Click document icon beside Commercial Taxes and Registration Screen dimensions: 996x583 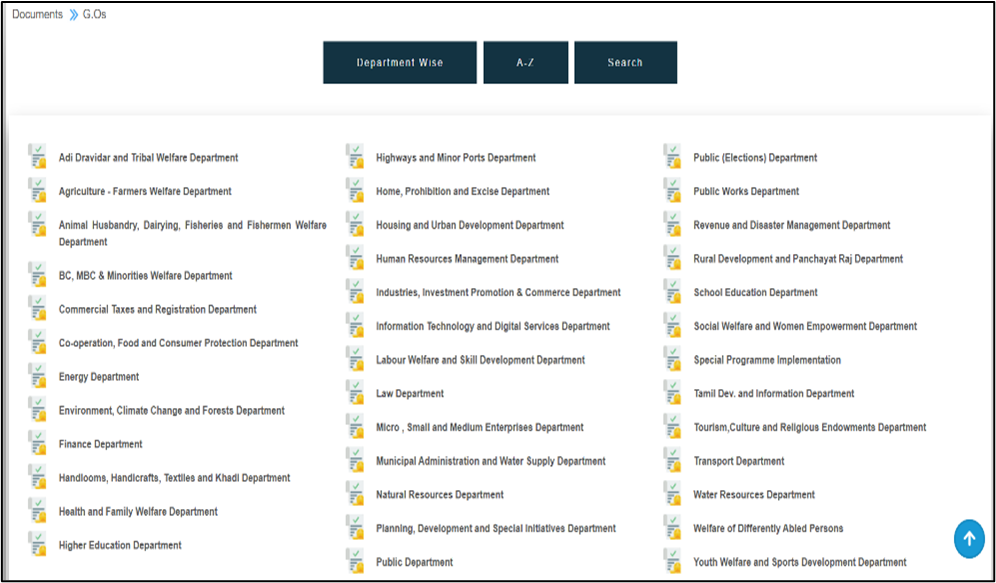pyautogui.click(x=37, y=308)
